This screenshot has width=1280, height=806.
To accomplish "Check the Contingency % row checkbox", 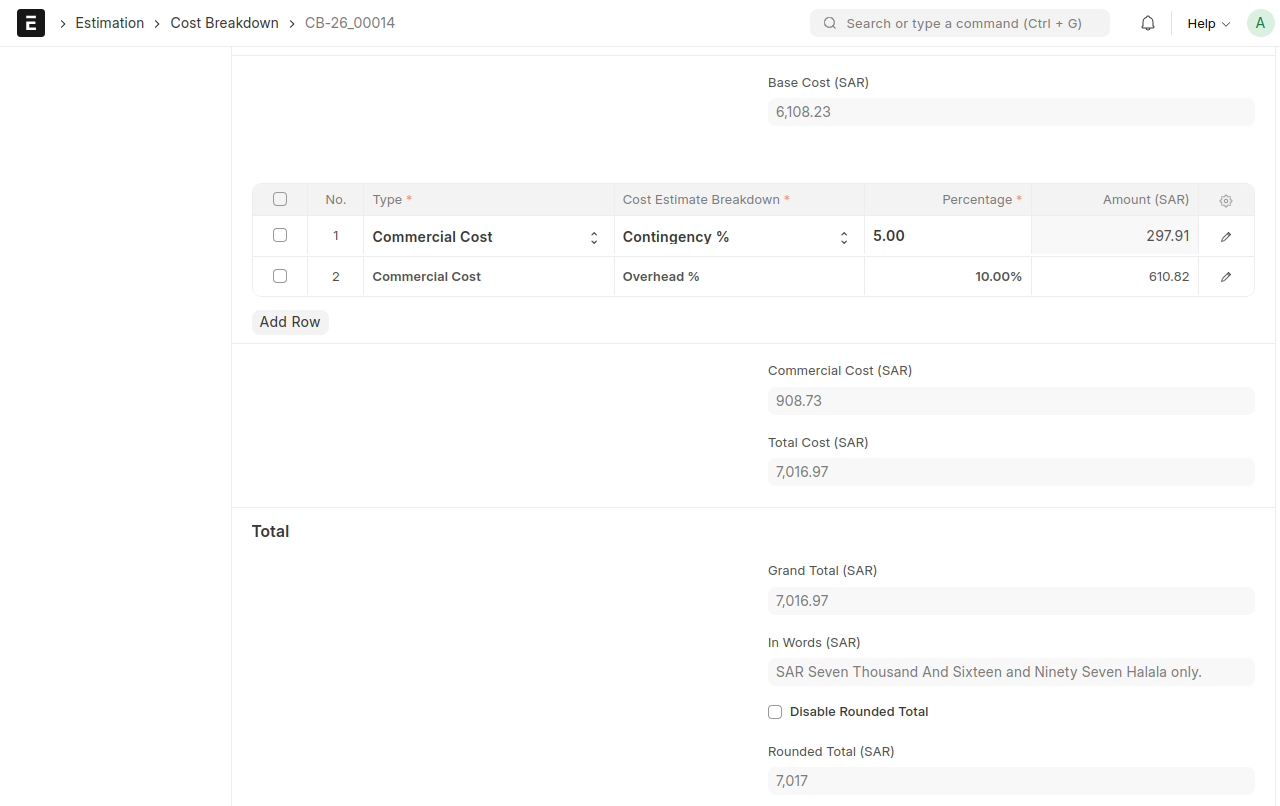I will (280, 235).
